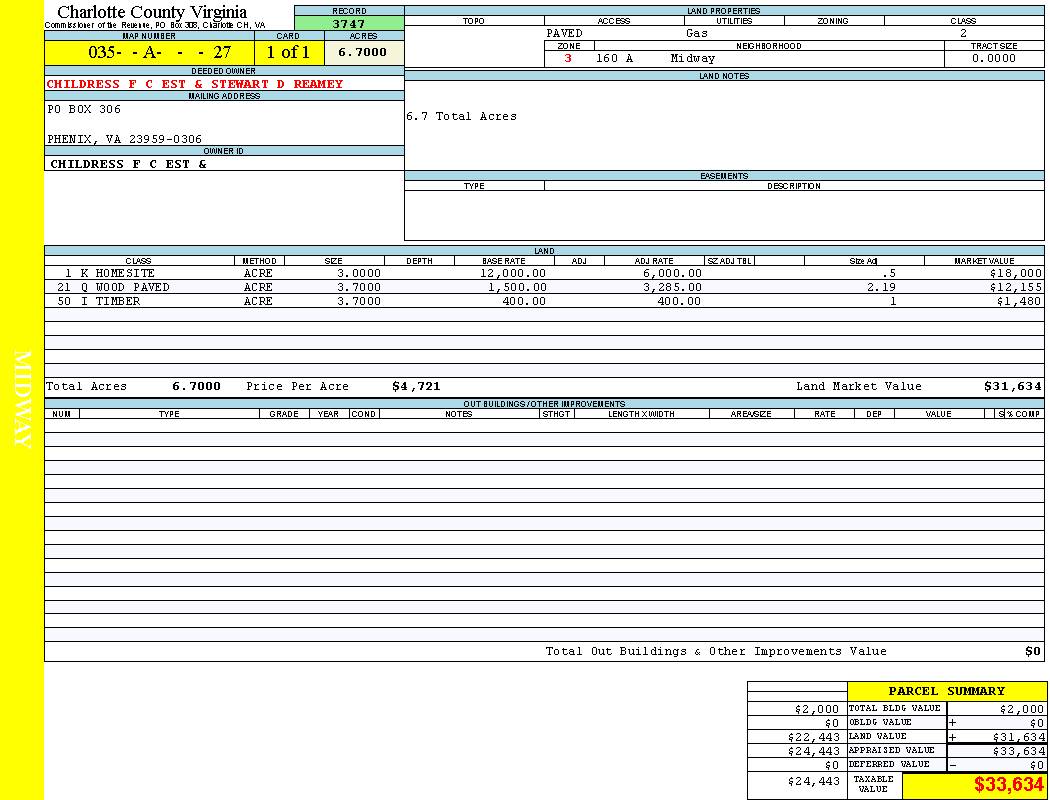Select the map number 035- -A- - - 27 field

[149, 53]
